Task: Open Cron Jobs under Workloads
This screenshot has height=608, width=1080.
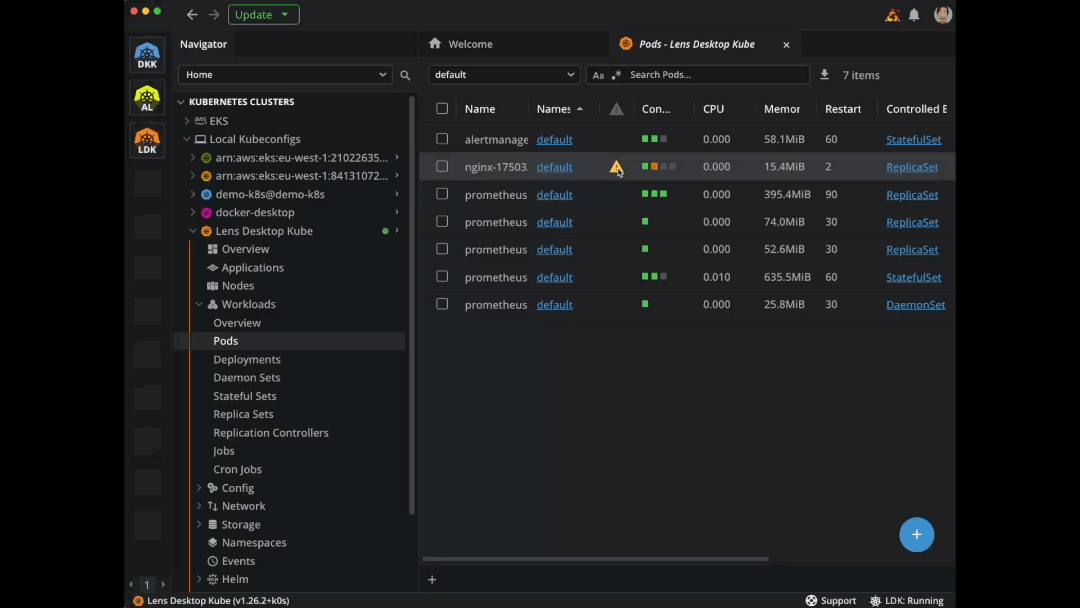Action: point(237,470)
